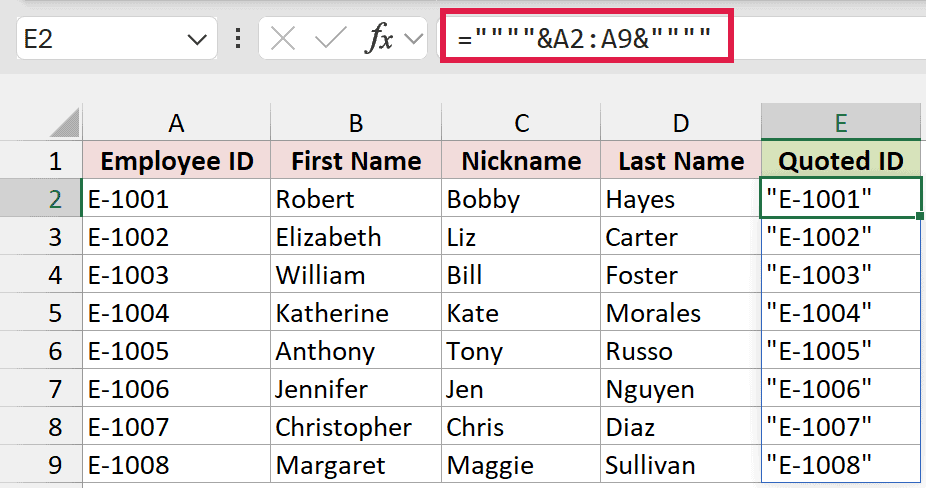
Task: Select the quoted cell "E-1003" in column E
Action: 841,275
